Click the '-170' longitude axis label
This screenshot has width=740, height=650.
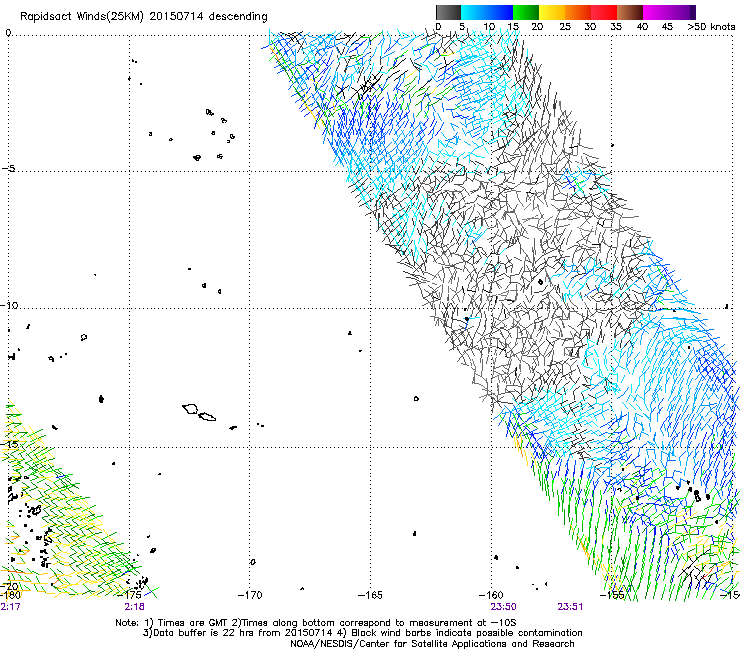pos(250,595)
